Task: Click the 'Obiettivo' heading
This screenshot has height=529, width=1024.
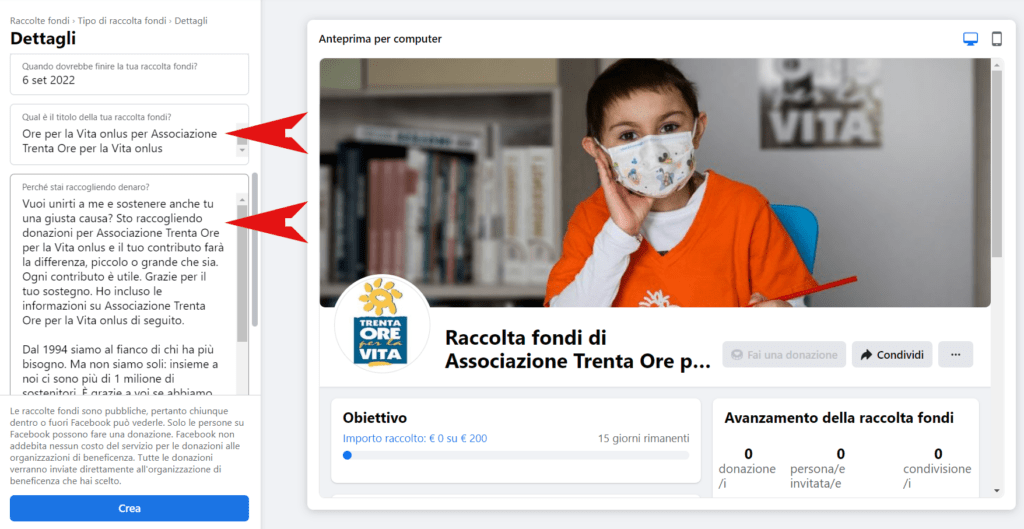Action: [x=375, y=417]
